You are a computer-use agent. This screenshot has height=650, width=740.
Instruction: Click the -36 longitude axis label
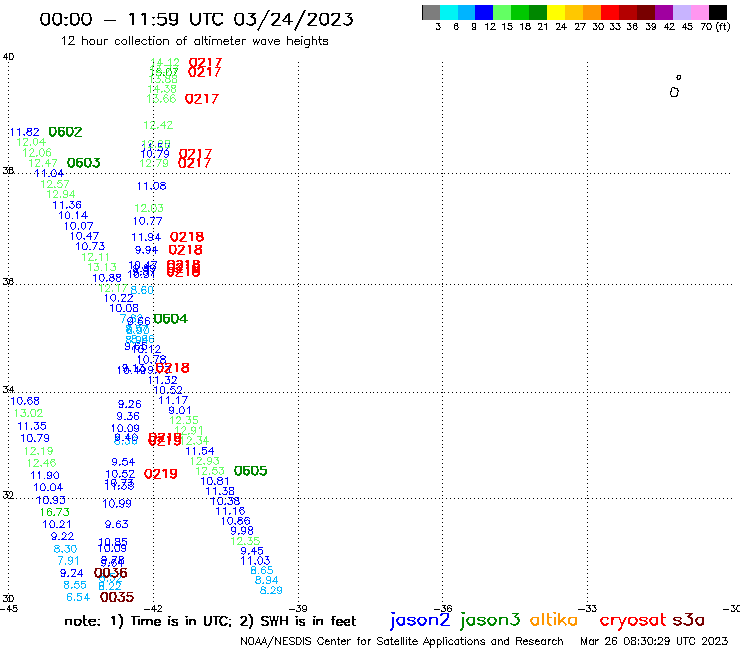pyautogui.click(x=443, y=609)
